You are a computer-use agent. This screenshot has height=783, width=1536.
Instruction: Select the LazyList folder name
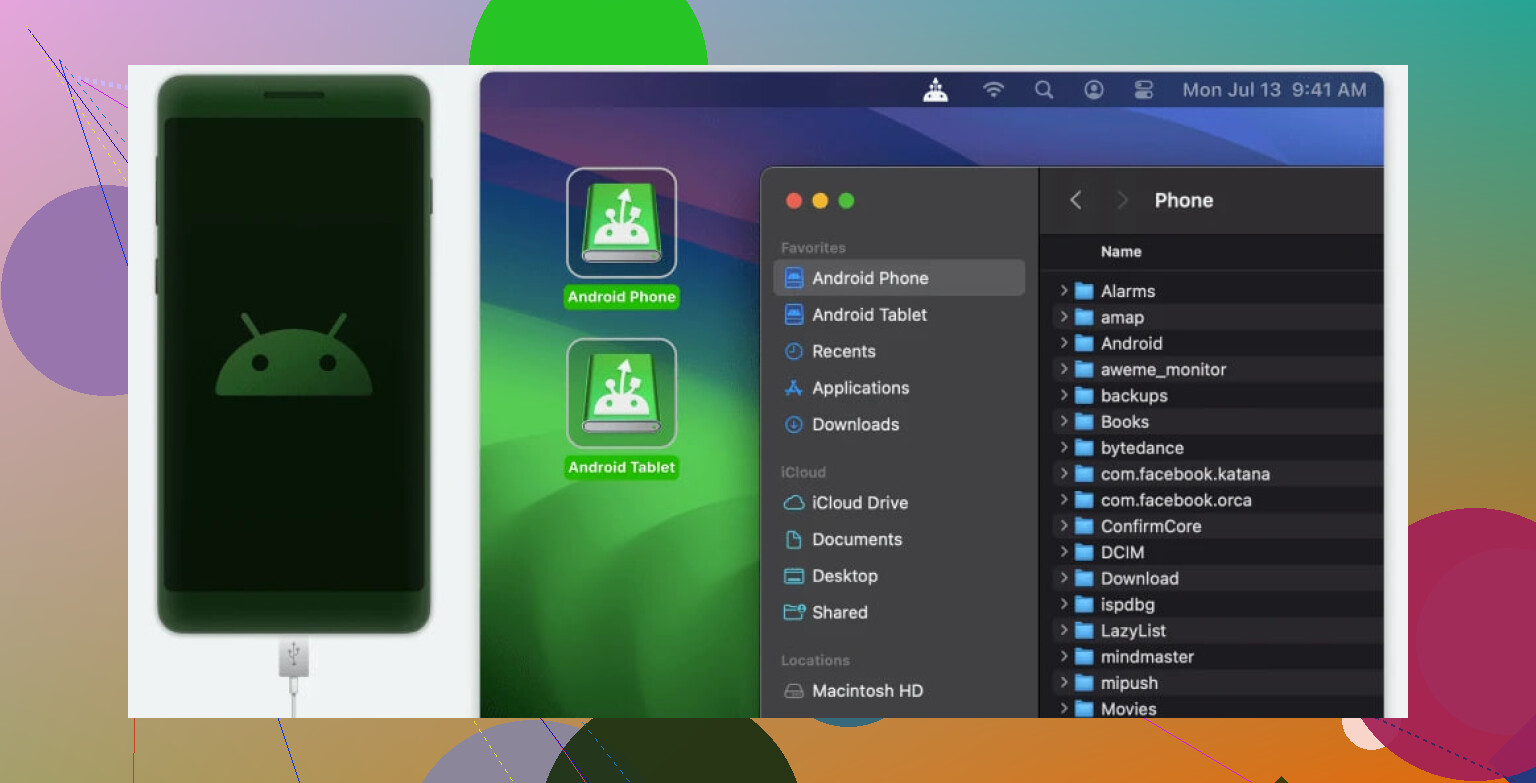(1133, 630)
